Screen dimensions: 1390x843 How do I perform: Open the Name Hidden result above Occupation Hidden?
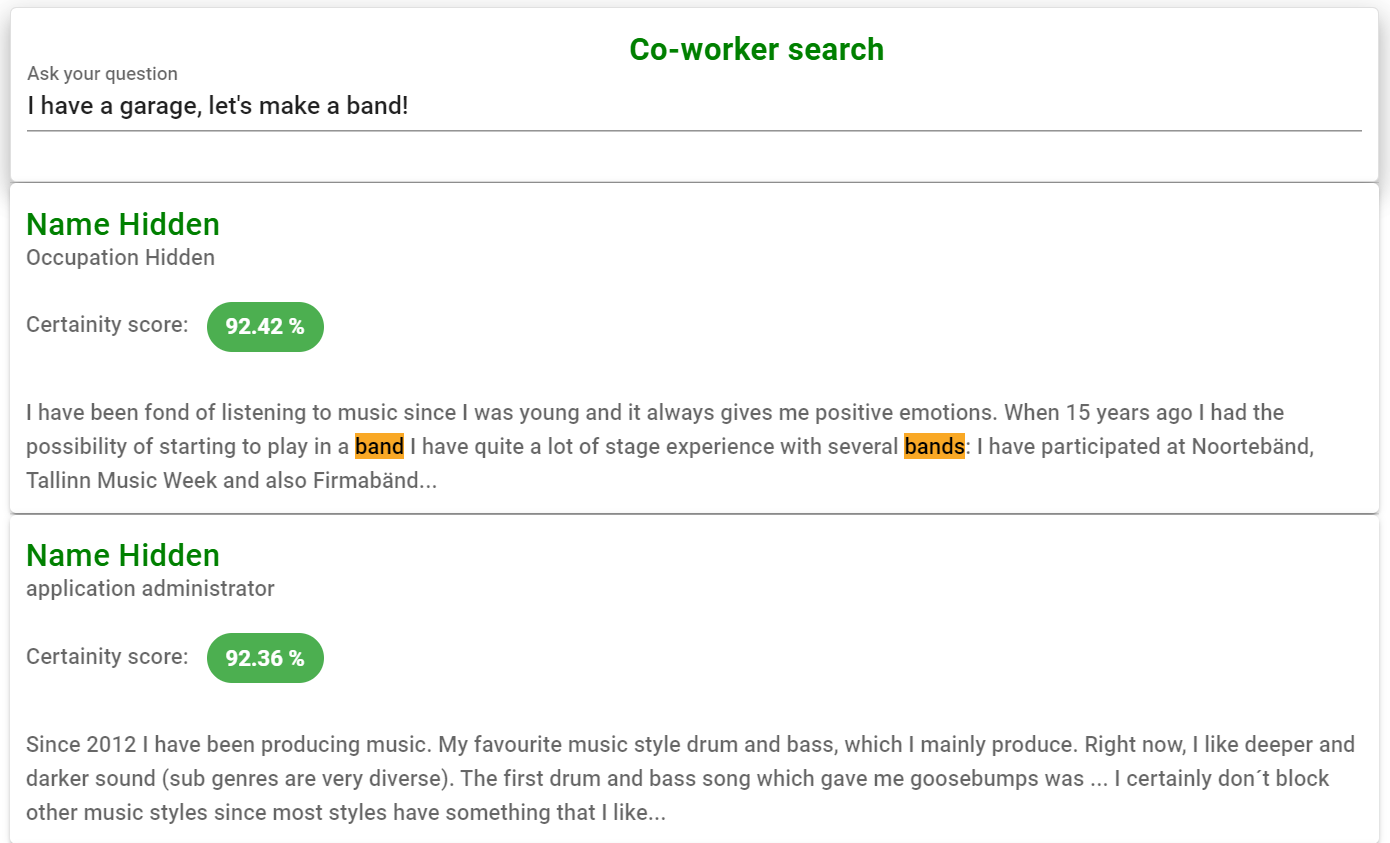click(x=123, y=224)
